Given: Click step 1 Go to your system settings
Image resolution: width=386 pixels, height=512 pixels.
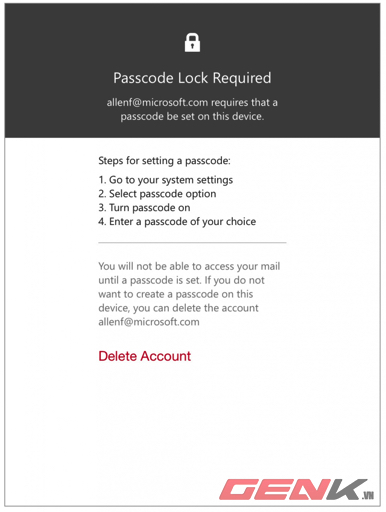Looking at the screenshot, I should coord(166,180).
